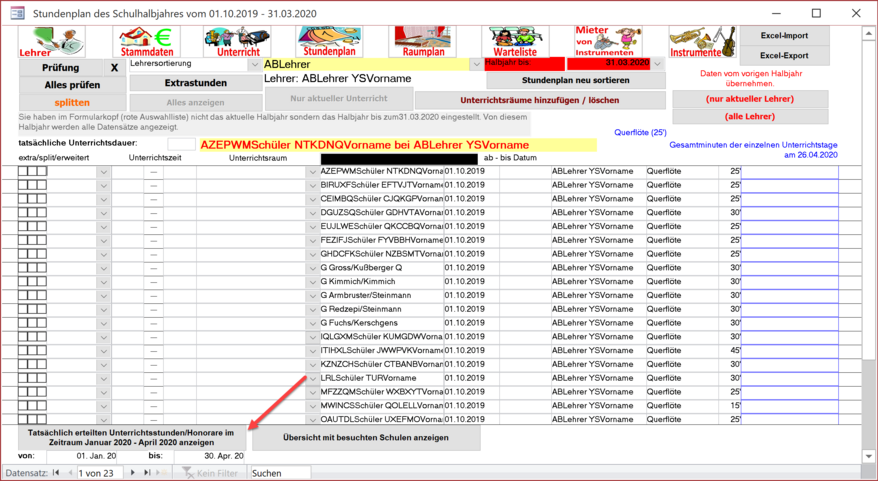878x481 pixels.
Task: Expand the Lehrersortierung dropdown
Action: (254, 64)
